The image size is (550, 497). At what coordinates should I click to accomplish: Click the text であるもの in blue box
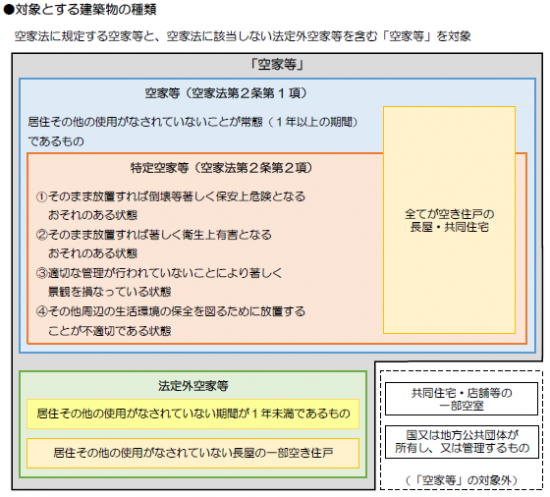[56, 141]
